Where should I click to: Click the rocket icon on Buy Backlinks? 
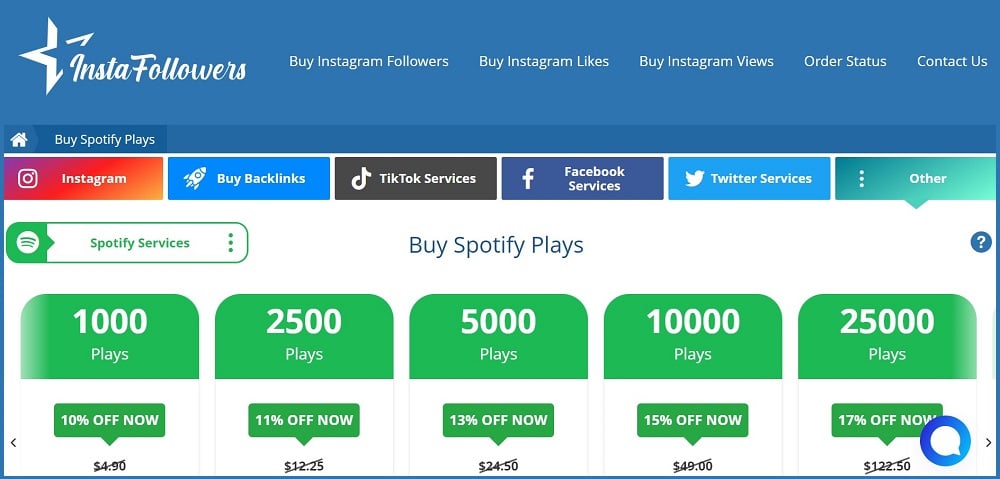click(195, 179)
